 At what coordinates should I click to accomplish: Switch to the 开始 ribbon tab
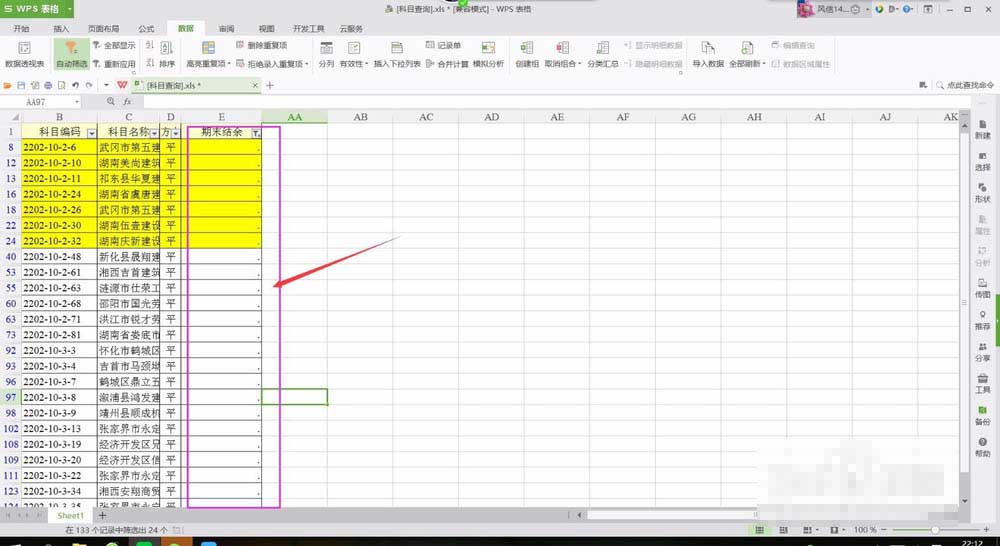point(21,29)
